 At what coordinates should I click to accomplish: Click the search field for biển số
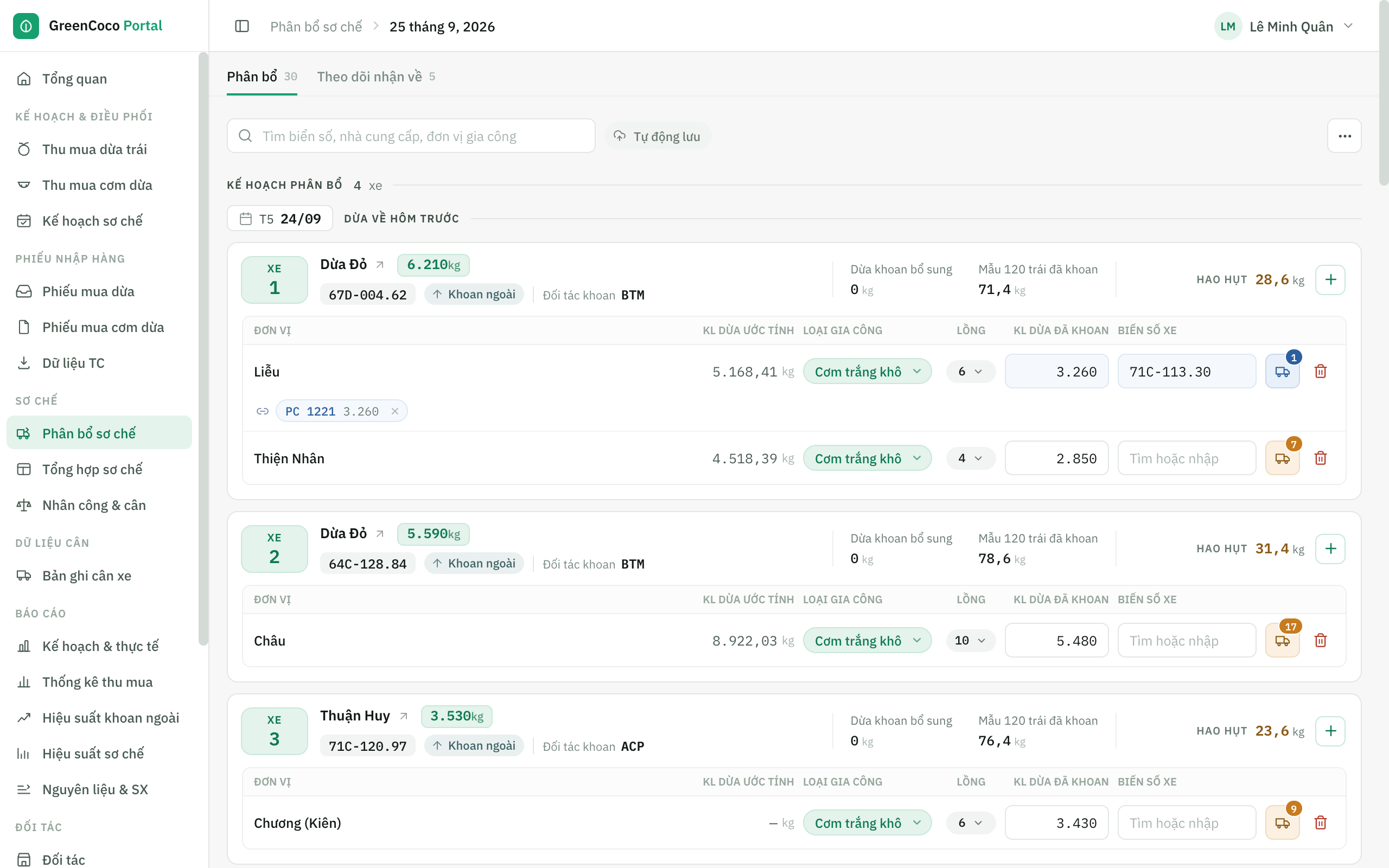[x=411, y=136]
